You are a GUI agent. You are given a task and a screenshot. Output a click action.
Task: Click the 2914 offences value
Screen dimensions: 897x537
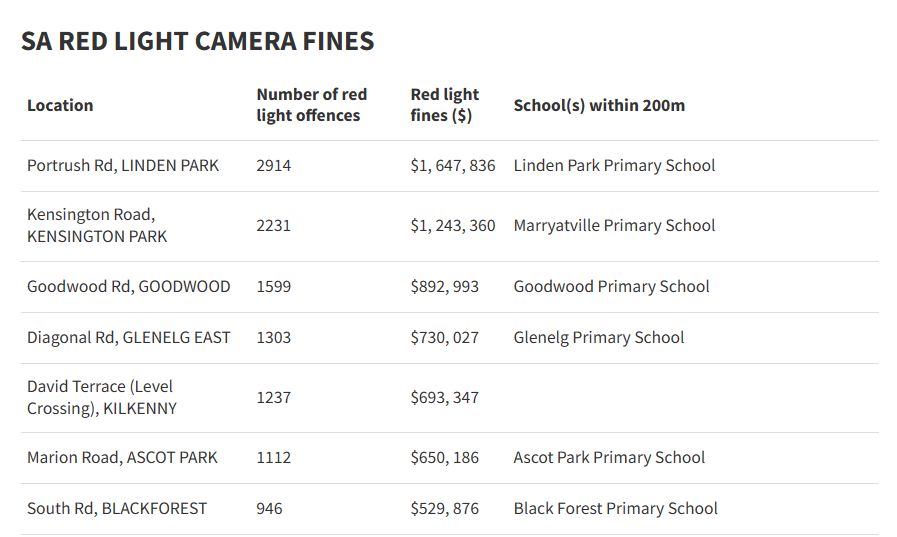274,165
